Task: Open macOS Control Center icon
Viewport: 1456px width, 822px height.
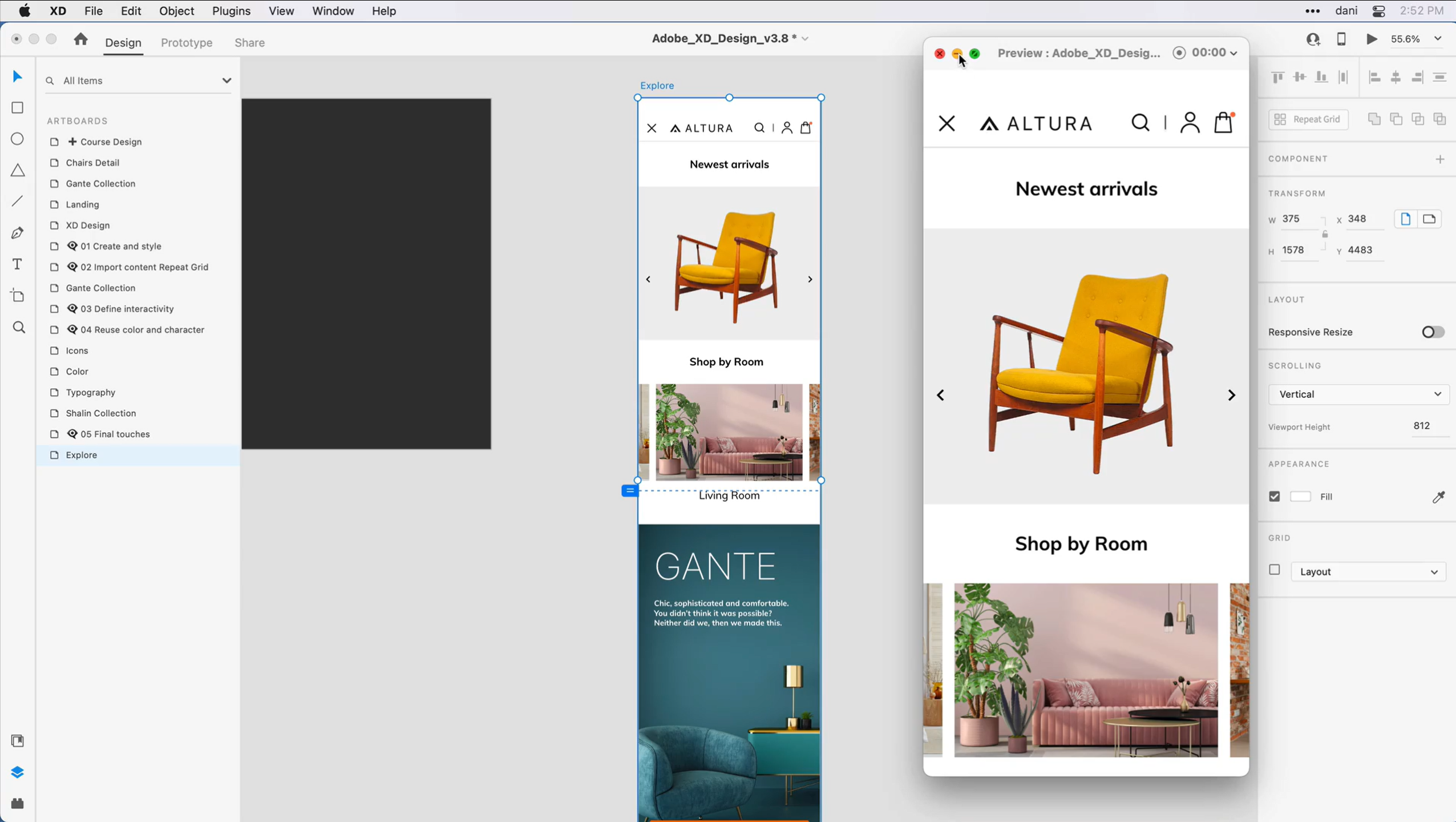Action: click(1378, 11)
